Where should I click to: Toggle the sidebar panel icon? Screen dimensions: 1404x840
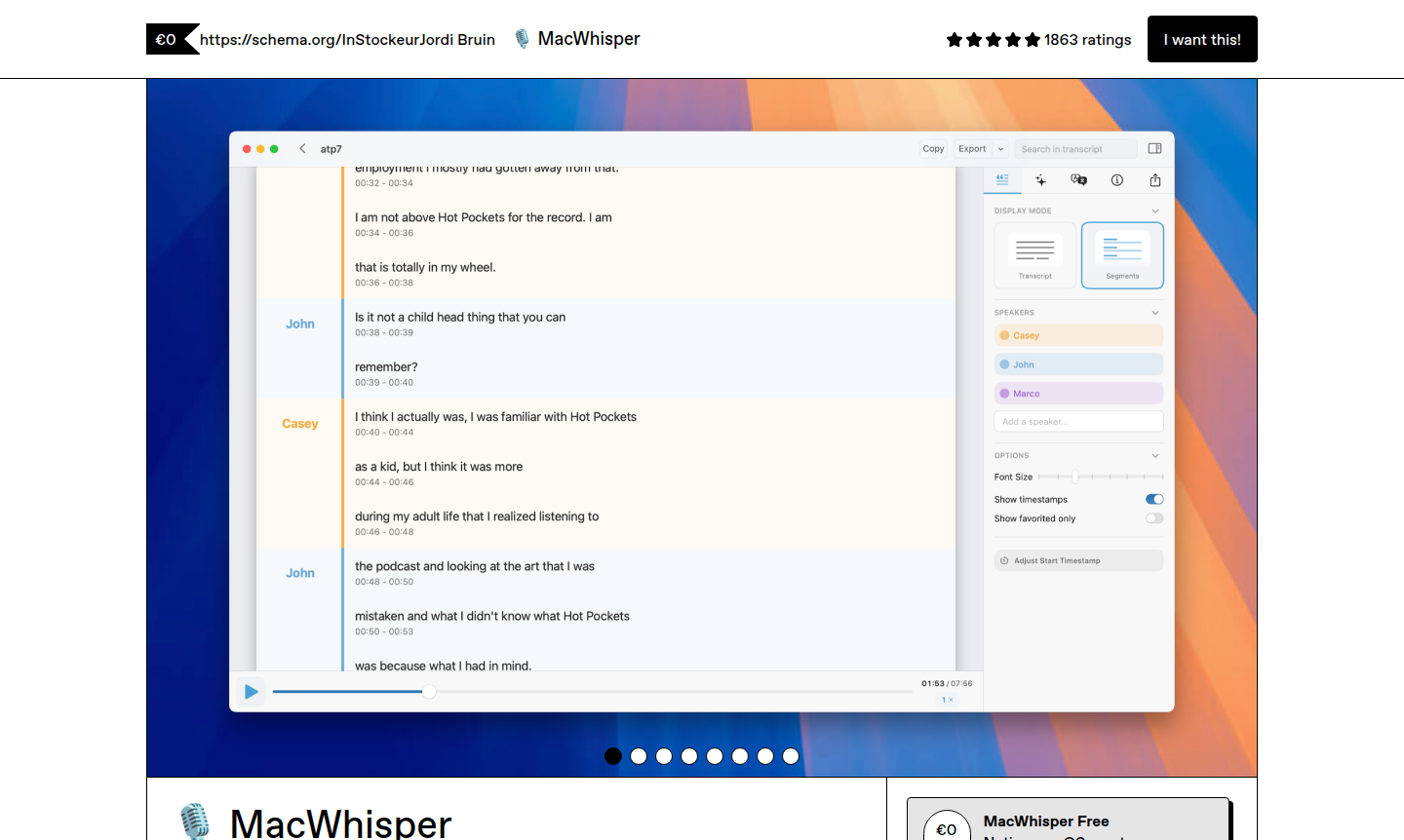click(1155, 149)
